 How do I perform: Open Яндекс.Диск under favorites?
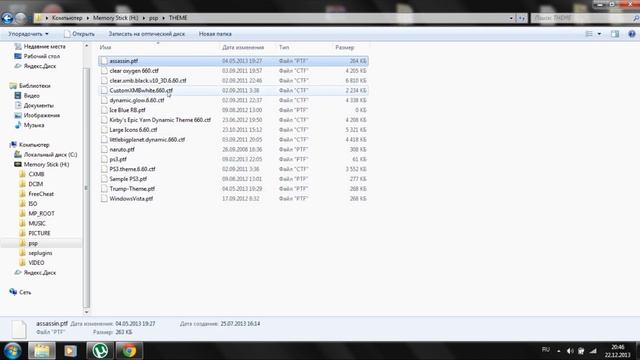tap(35, 66)
